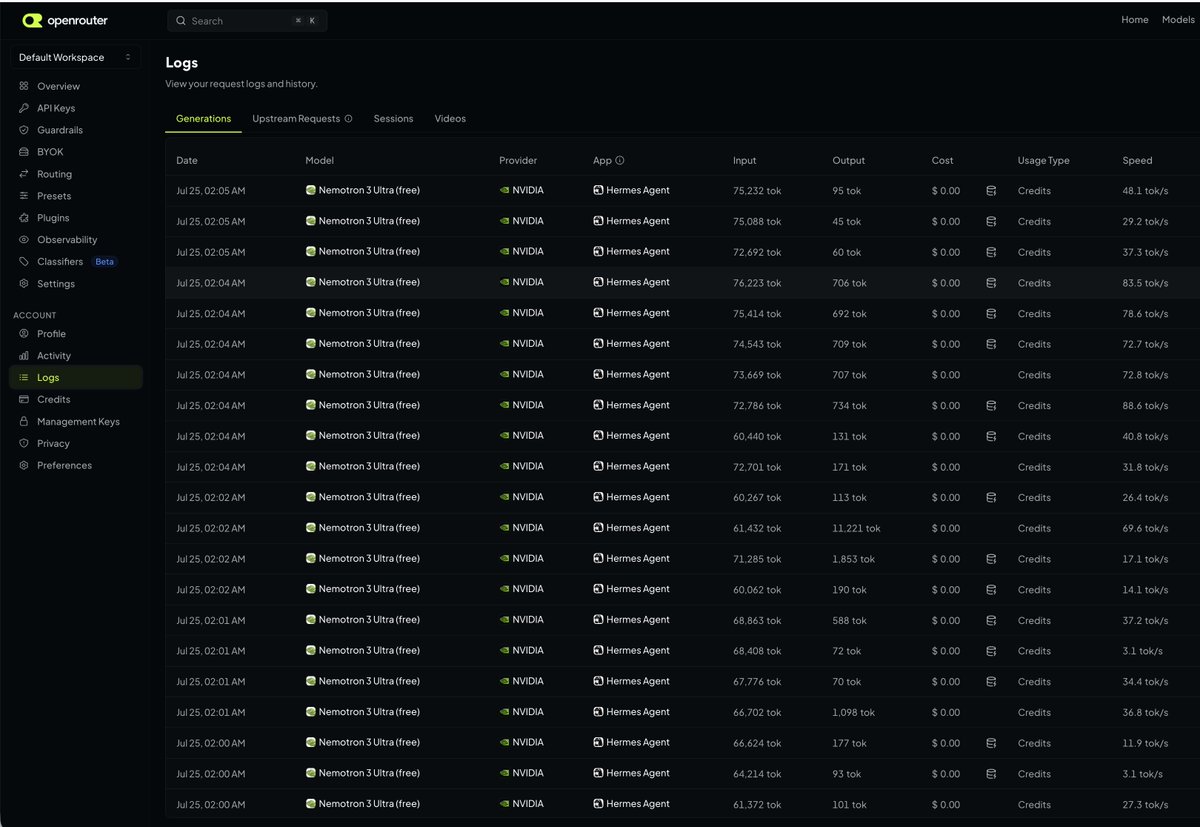The width and height of the screenshot is (1200, 827).
Task: Switch to the Videos tab
Action: pos(450,118)
